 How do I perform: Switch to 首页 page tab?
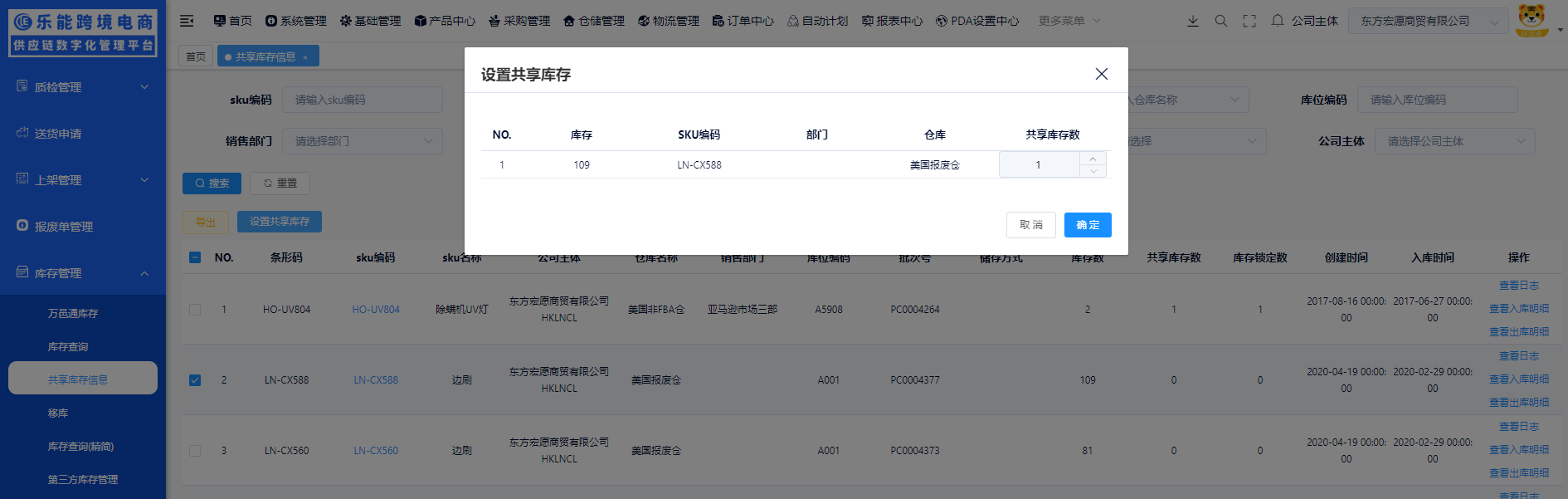pos(196,56)
